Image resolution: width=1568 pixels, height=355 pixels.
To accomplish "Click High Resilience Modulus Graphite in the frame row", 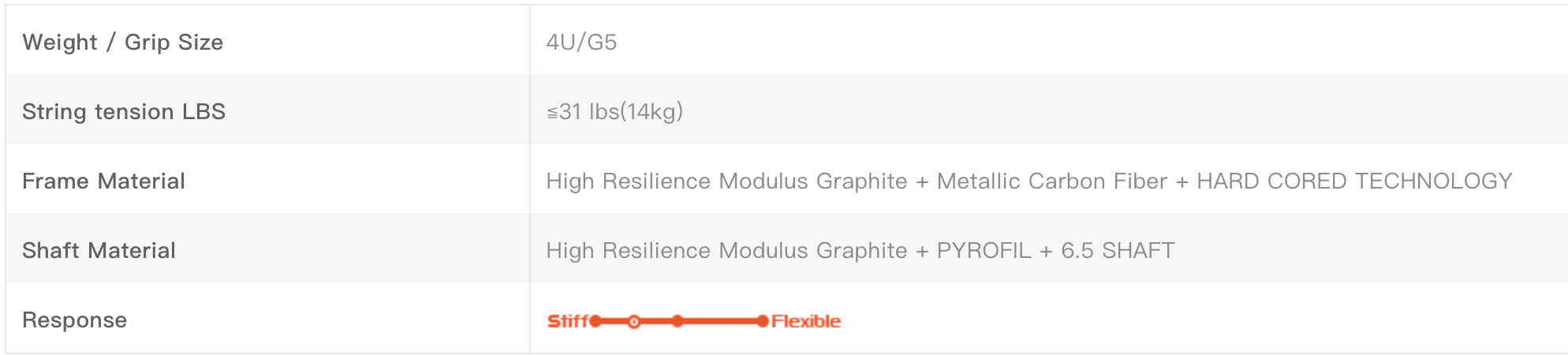I will pos(726,181).
